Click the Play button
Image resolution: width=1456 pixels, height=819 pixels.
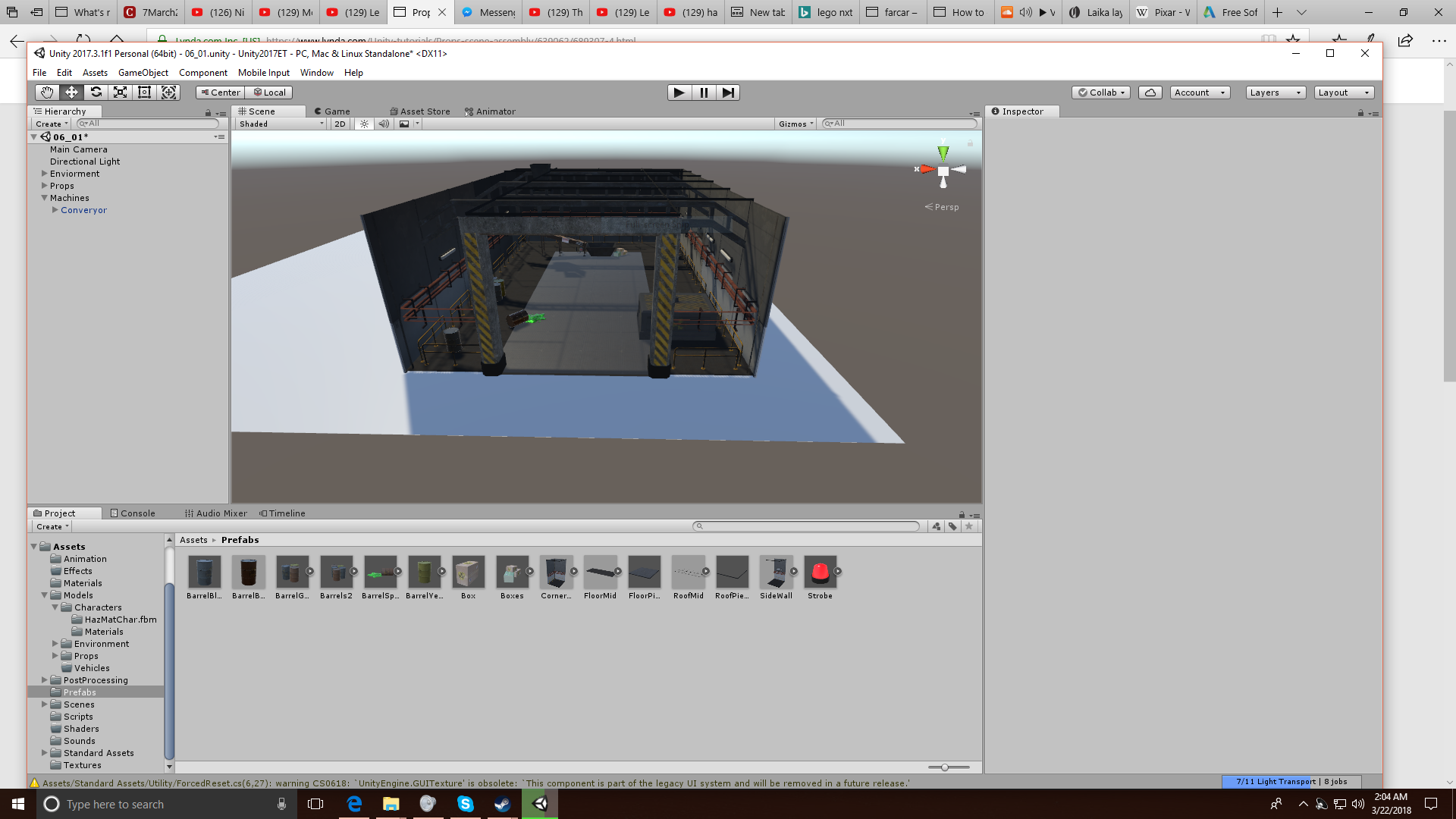(x=679, y=93)
